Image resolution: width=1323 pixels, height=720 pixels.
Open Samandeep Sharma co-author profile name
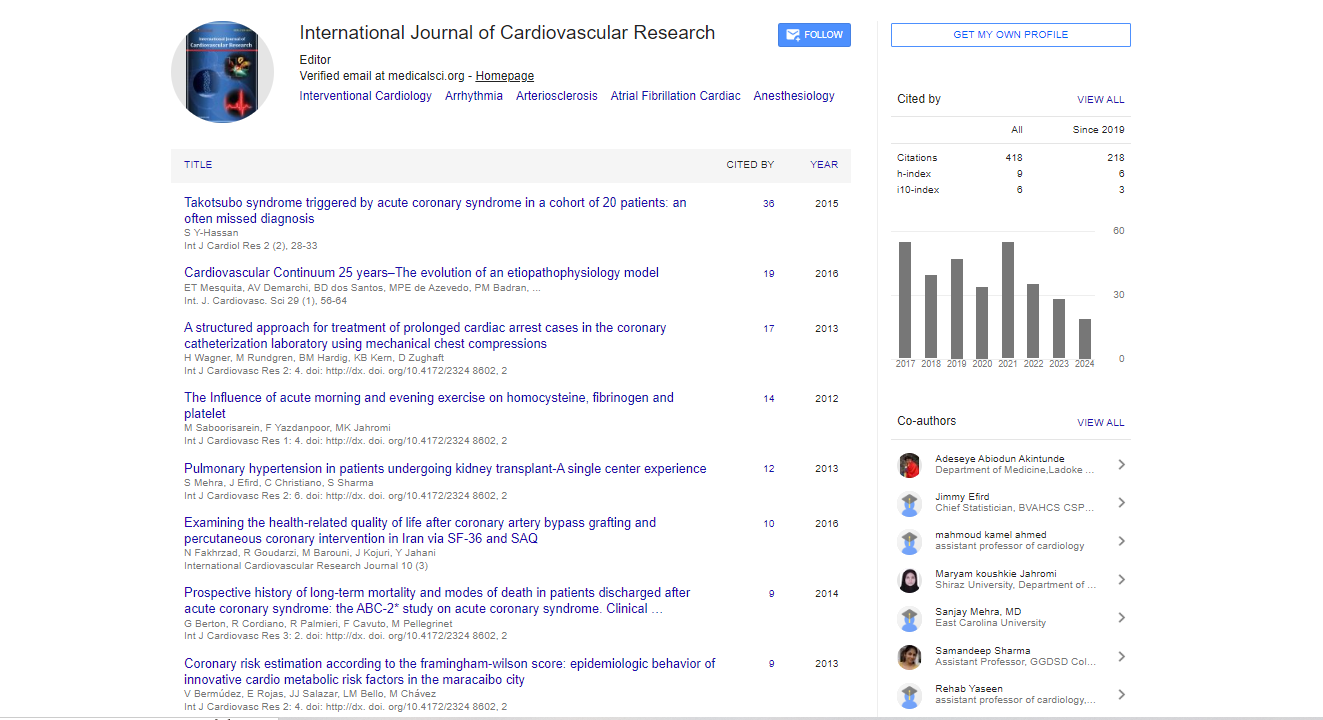[982, 651]
